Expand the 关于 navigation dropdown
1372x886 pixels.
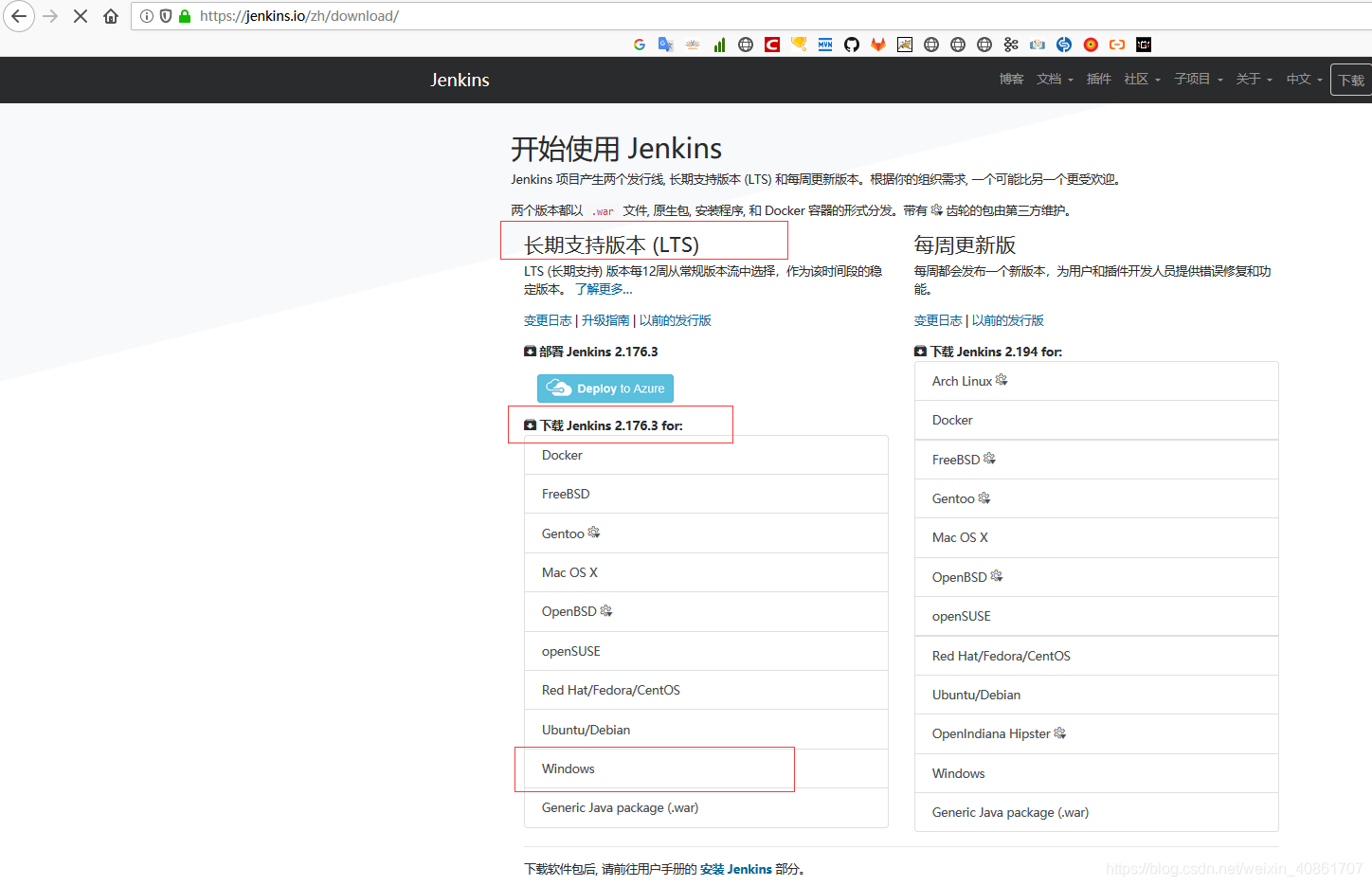click(x=1254, y=80)
